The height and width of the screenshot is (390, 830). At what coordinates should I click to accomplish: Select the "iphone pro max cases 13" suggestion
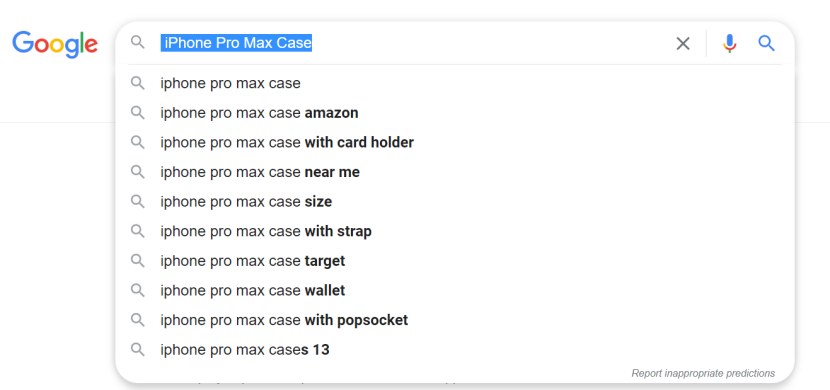(454, 350)
